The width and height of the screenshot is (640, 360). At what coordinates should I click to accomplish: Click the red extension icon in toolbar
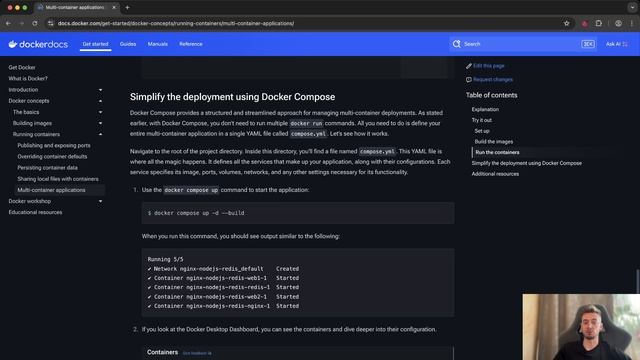[x=584, y=24]
